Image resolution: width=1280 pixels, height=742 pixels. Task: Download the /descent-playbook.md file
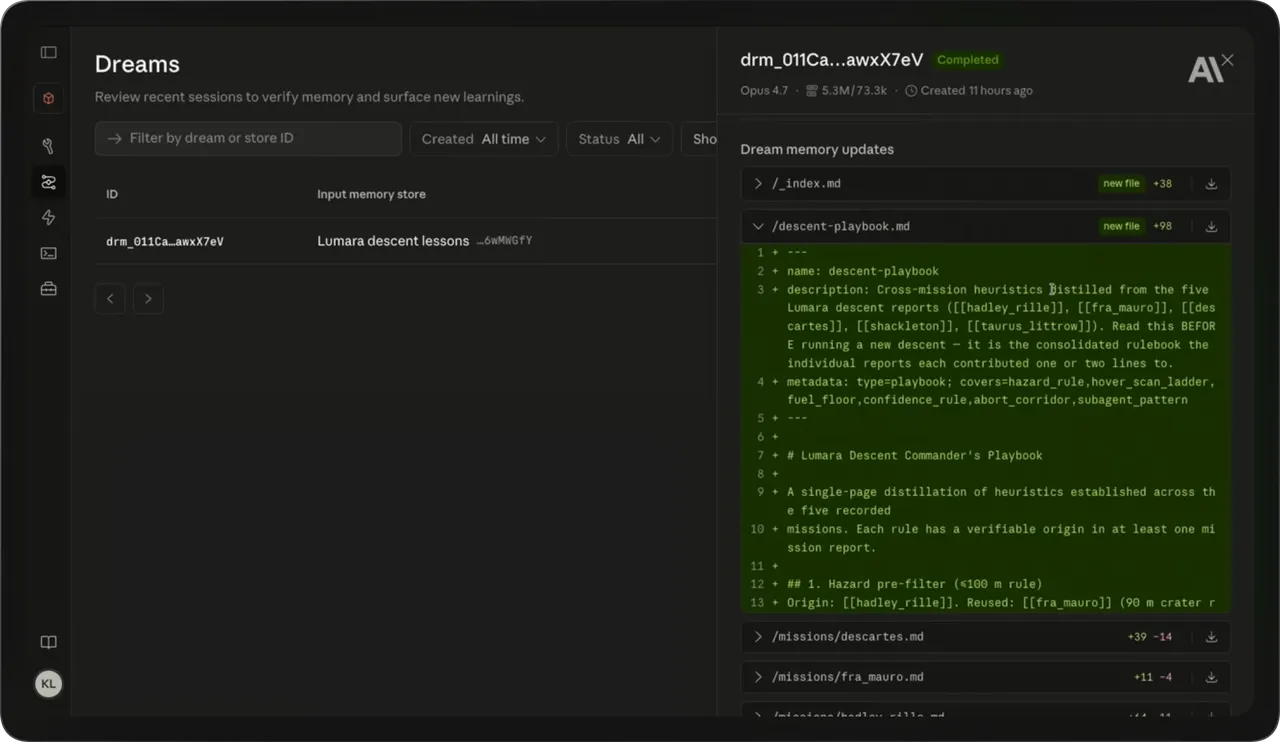pos(1211,227)
